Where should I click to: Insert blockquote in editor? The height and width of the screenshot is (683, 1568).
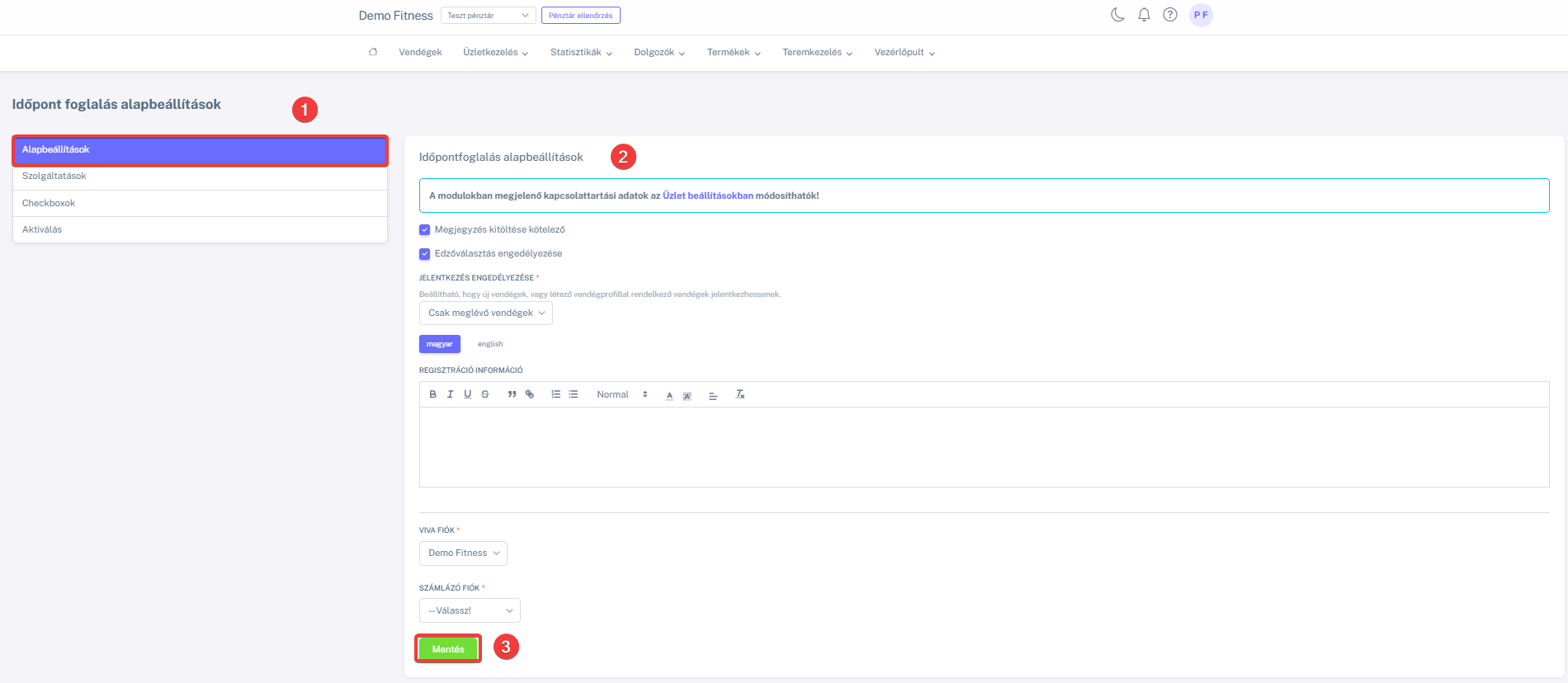point(512,394)
